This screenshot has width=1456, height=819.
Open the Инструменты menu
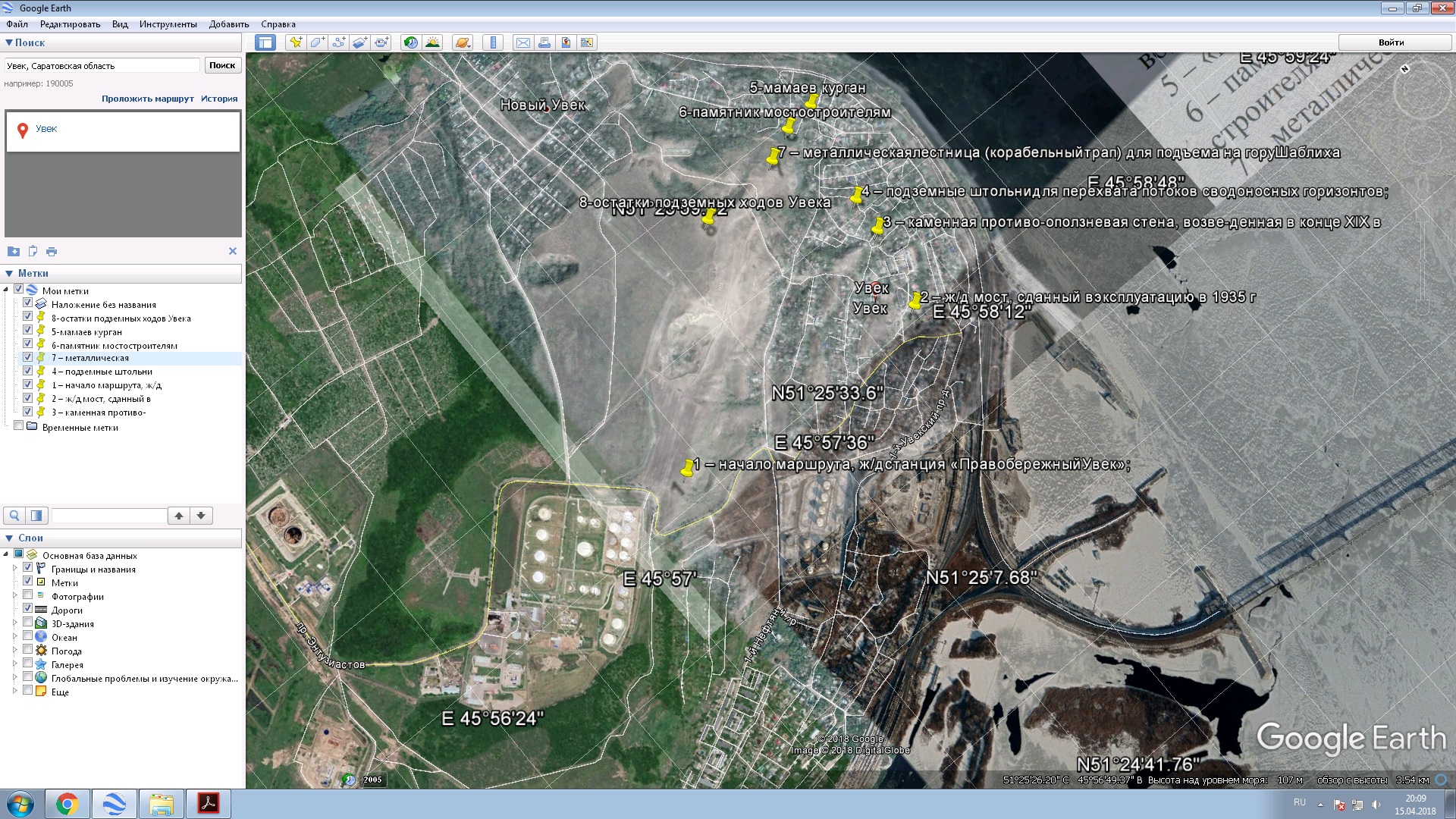click(x=168, y=24)
